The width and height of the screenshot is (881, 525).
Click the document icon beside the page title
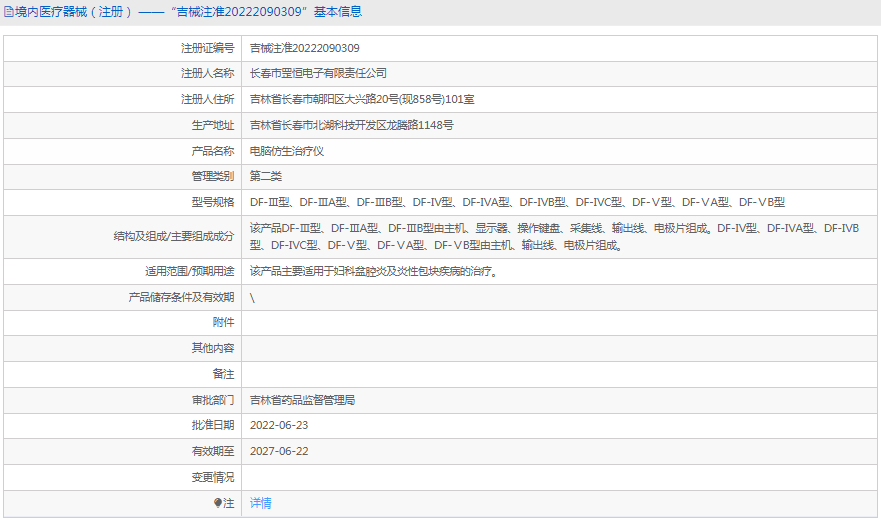point(9,12)
